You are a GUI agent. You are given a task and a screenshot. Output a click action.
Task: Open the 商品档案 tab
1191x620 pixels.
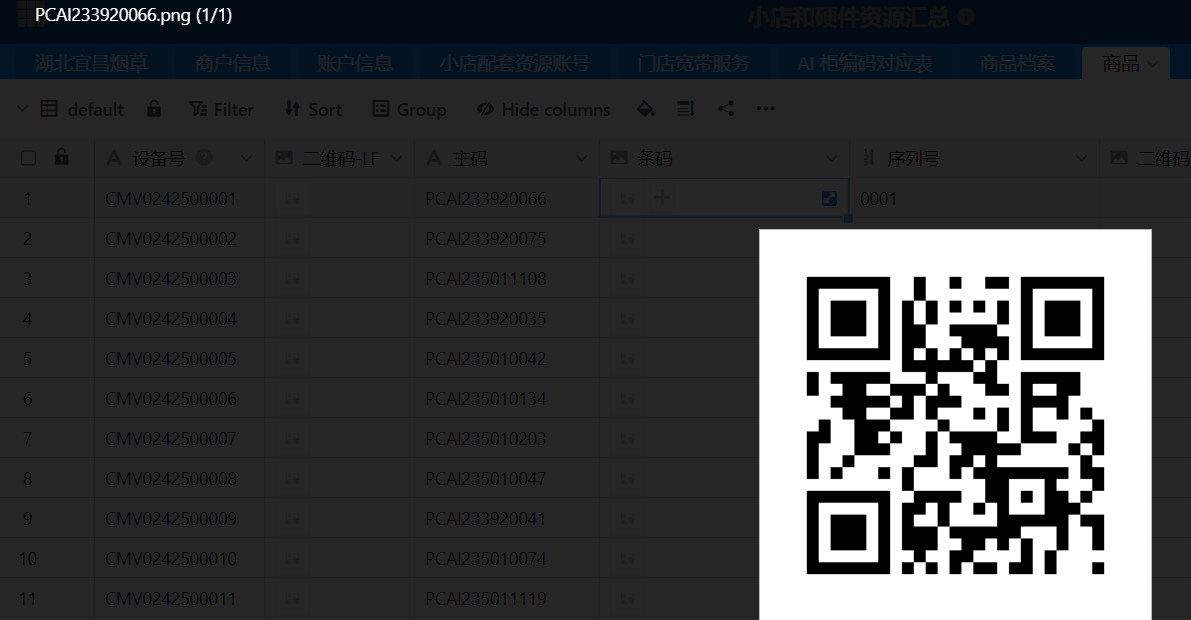pos(1017,64)
